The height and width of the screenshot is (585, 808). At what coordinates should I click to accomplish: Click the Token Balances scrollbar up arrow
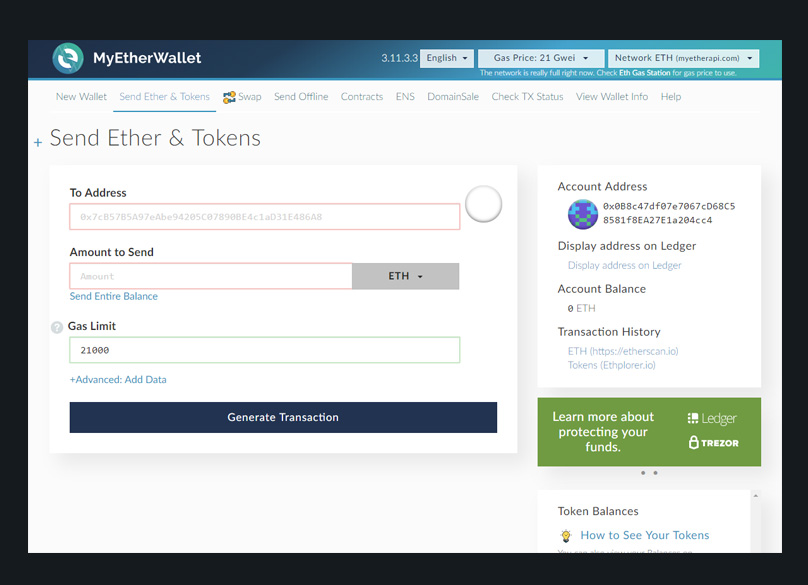(x=755, y=496)
